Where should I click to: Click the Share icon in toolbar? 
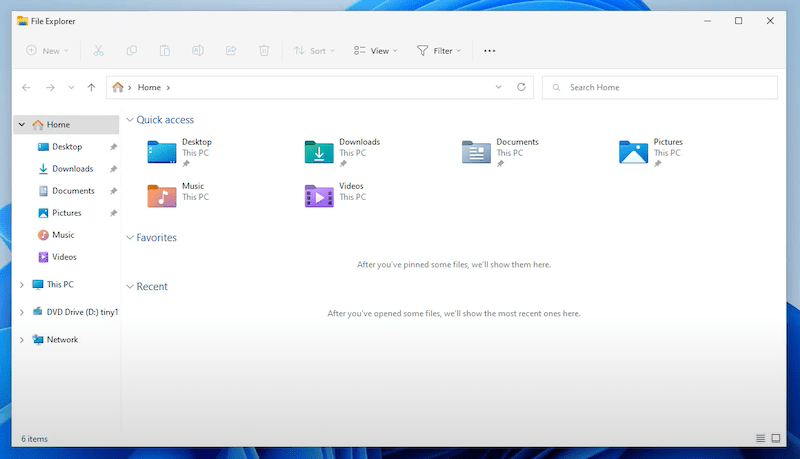(x=231, y=50)
